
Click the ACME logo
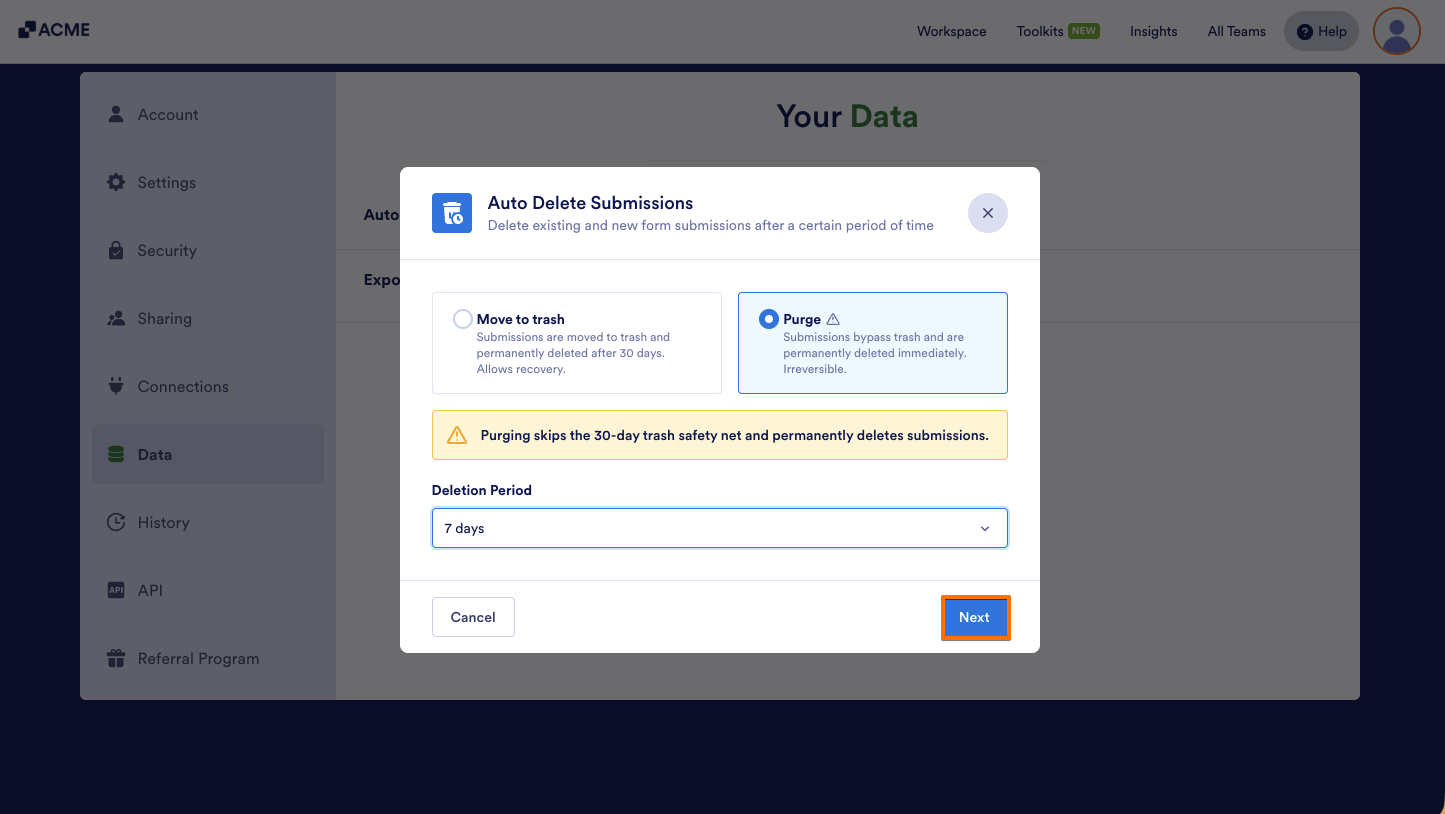pos(54,30)
